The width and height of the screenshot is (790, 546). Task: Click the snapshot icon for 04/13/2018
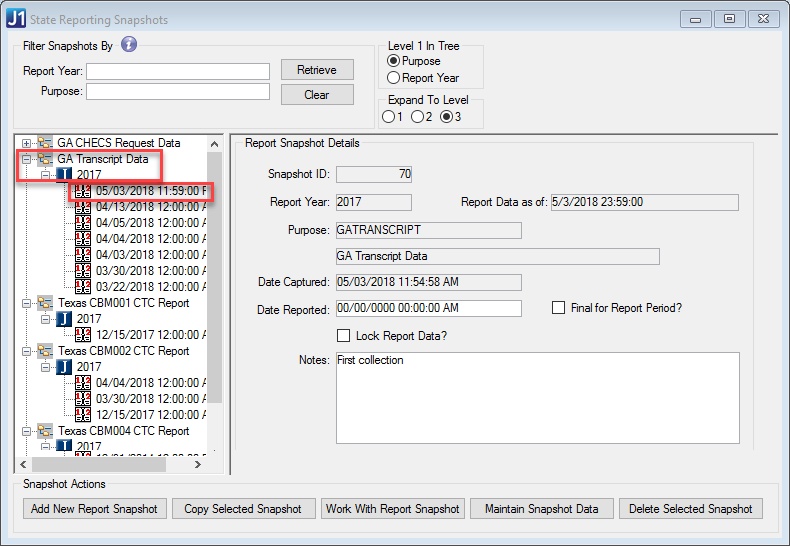coord(83,207)
